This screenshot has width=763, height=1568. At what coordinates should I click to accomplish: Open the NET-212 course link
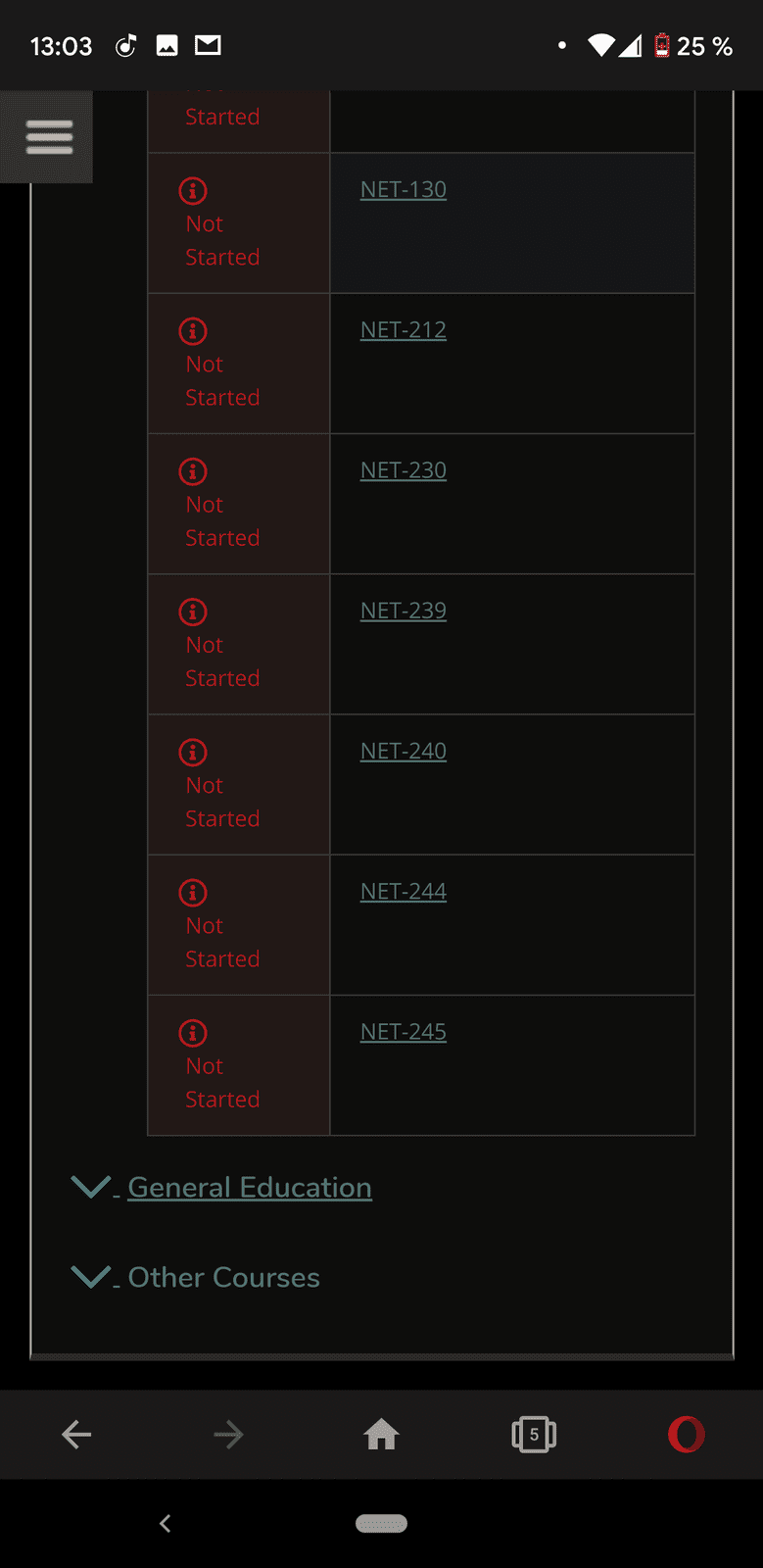[404, 330]
